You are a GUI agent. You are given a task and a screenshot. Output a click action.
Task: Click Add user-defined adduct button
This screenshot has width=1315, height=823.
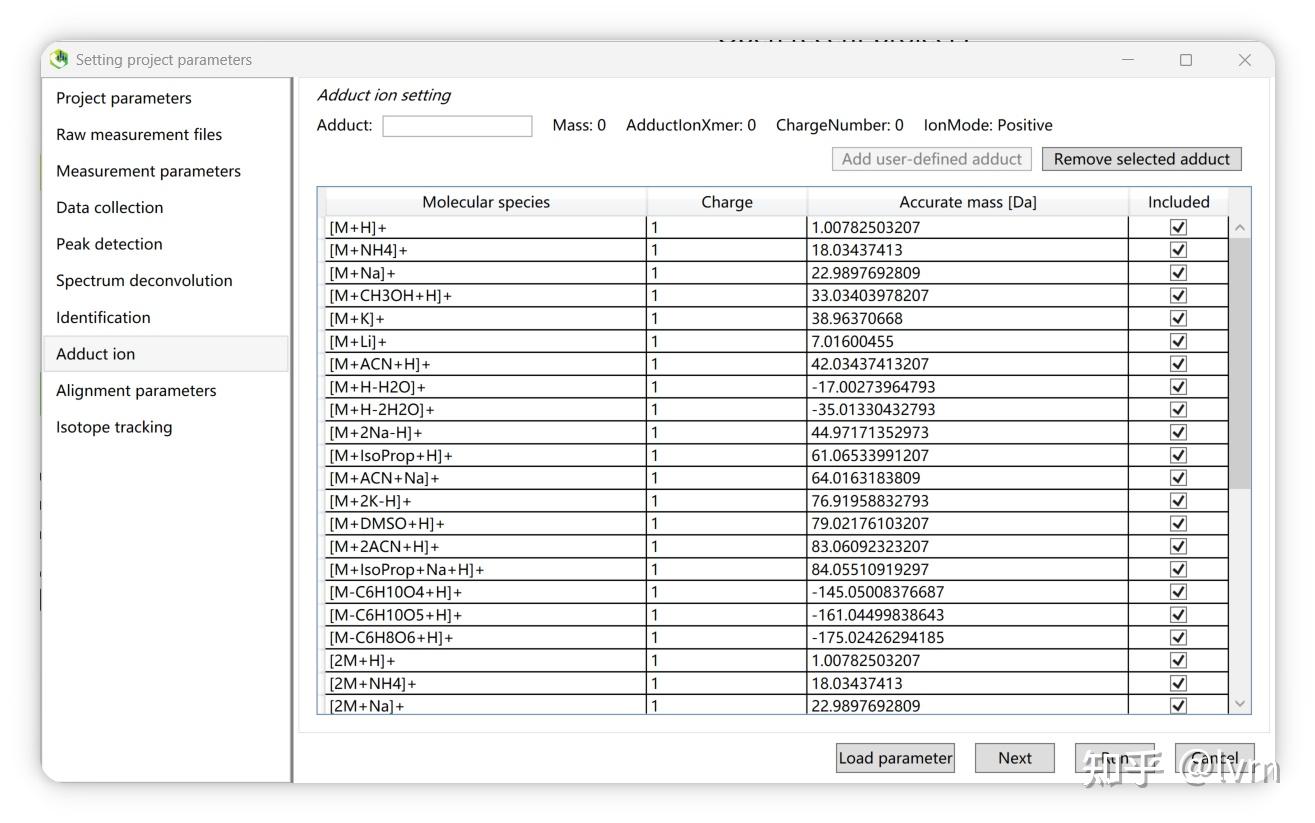(932, 159)
